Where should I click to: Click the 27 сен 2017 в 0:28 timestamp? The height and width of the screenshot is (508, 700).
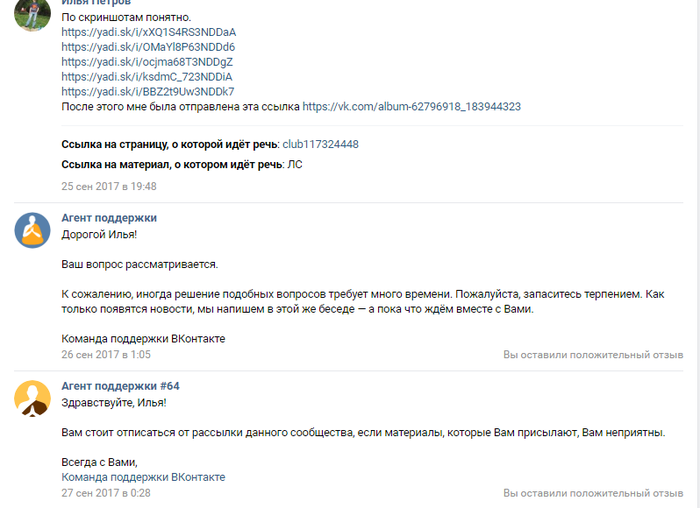click(106, 493)
